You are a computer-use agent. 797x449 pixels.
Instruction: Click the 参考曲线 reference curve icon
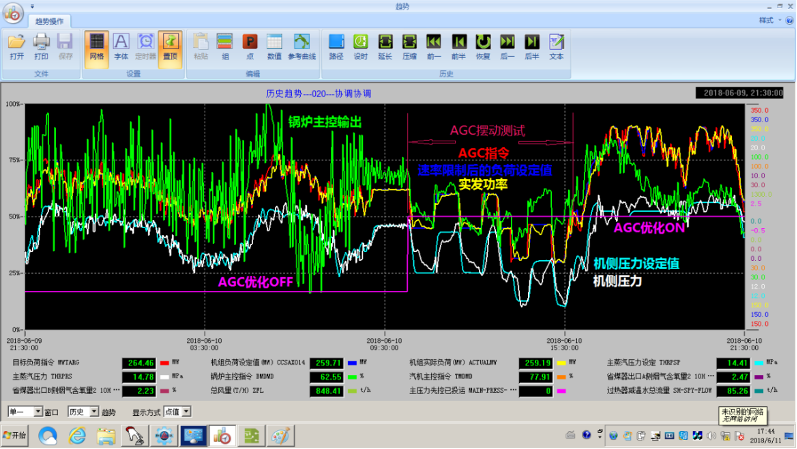point(301,46)
